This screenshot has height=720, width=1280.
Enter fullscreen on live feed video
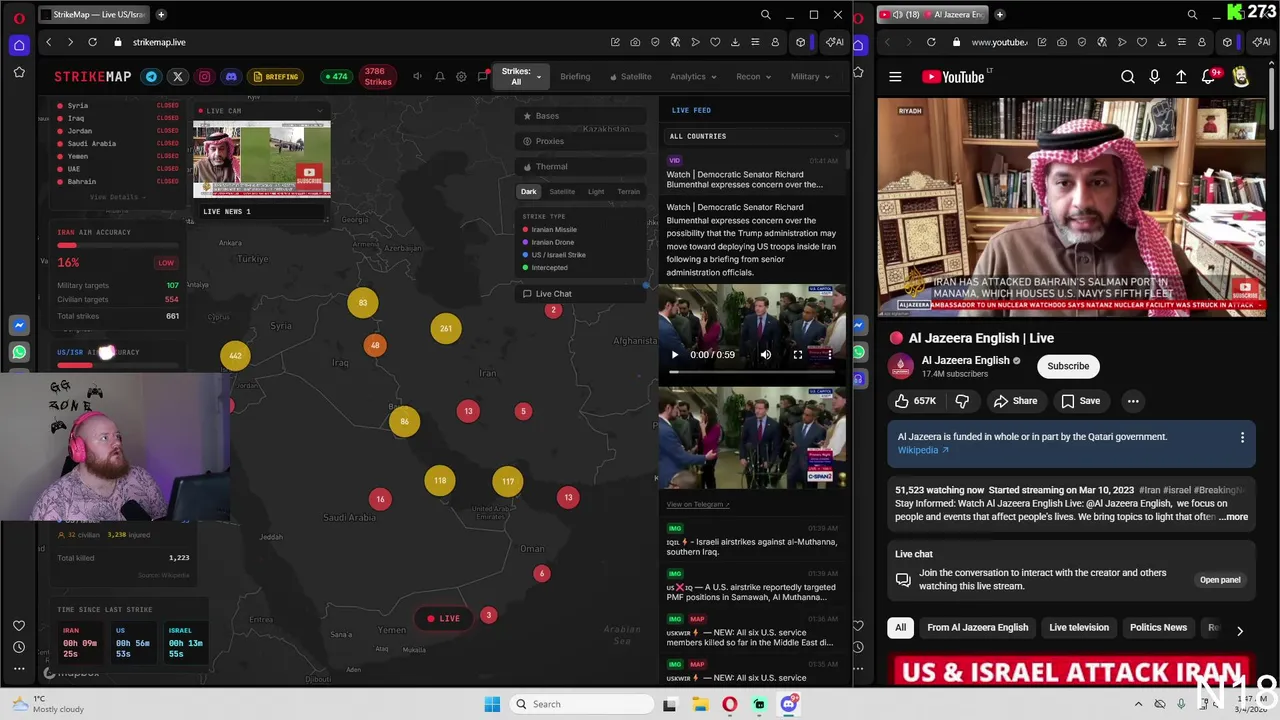(x=798, y=355)
